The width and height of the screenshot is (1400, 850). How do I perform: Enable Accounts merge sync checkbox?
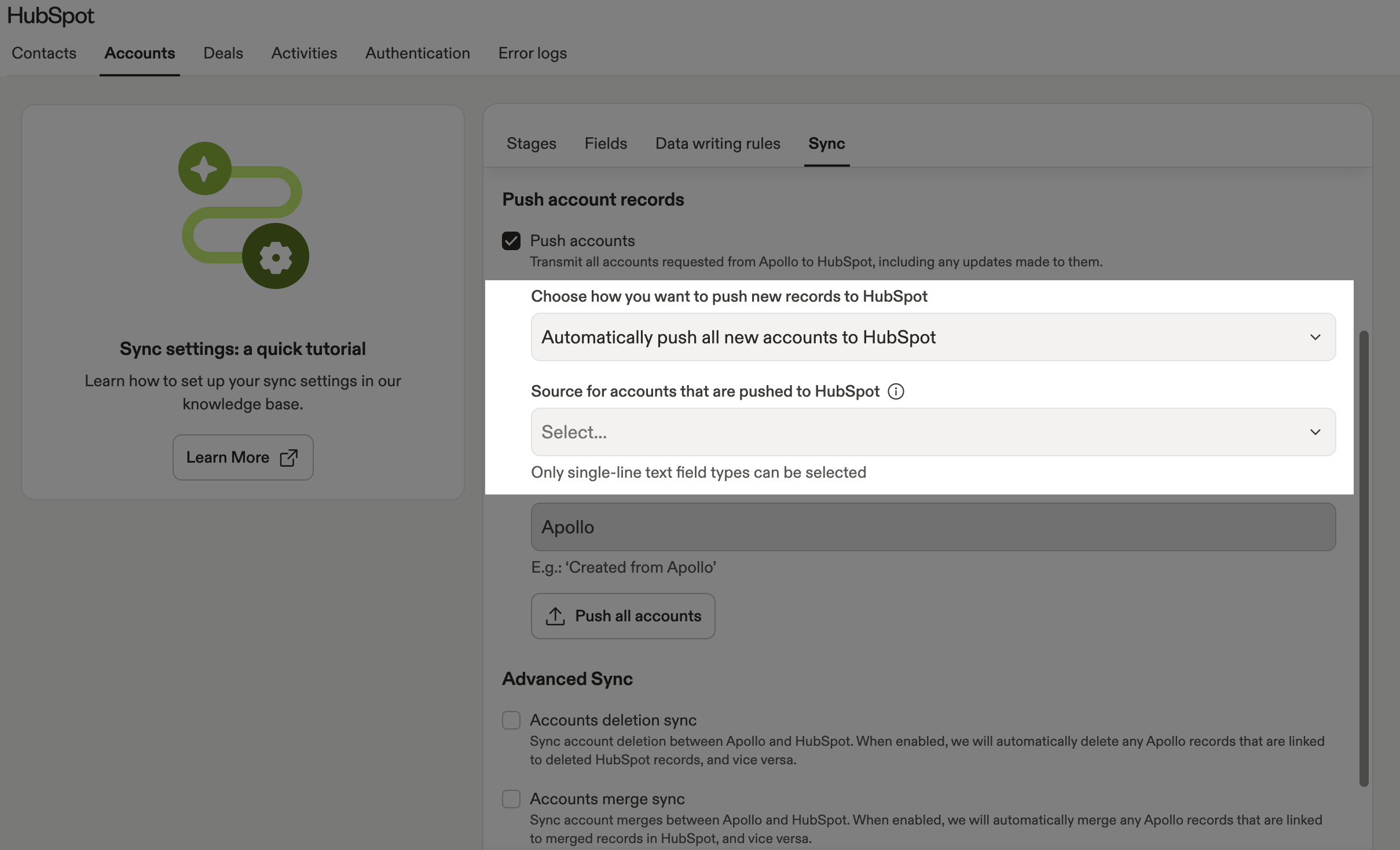coord(511,798)
